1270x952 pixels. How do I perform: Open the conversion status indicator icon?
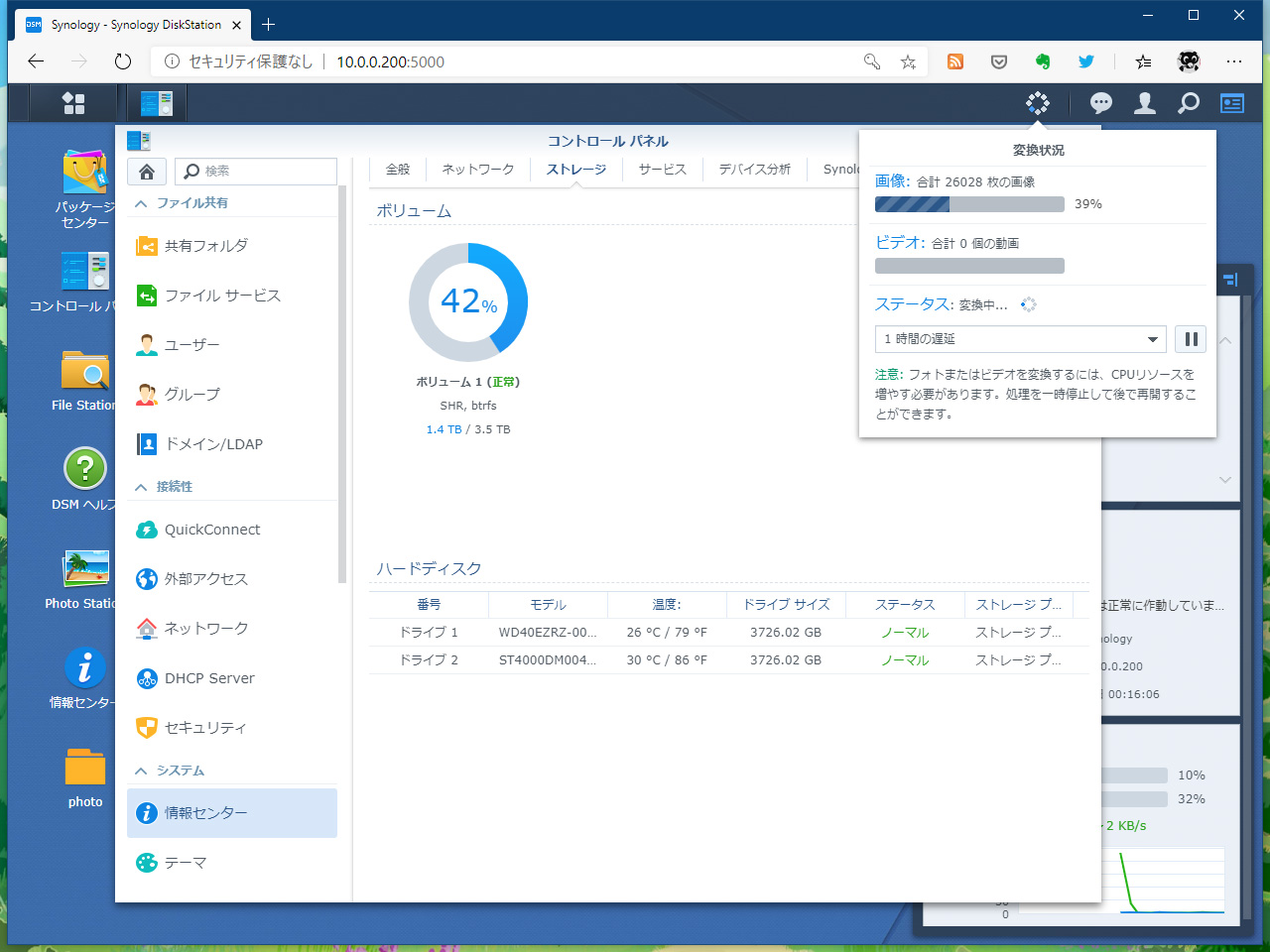1038,103
